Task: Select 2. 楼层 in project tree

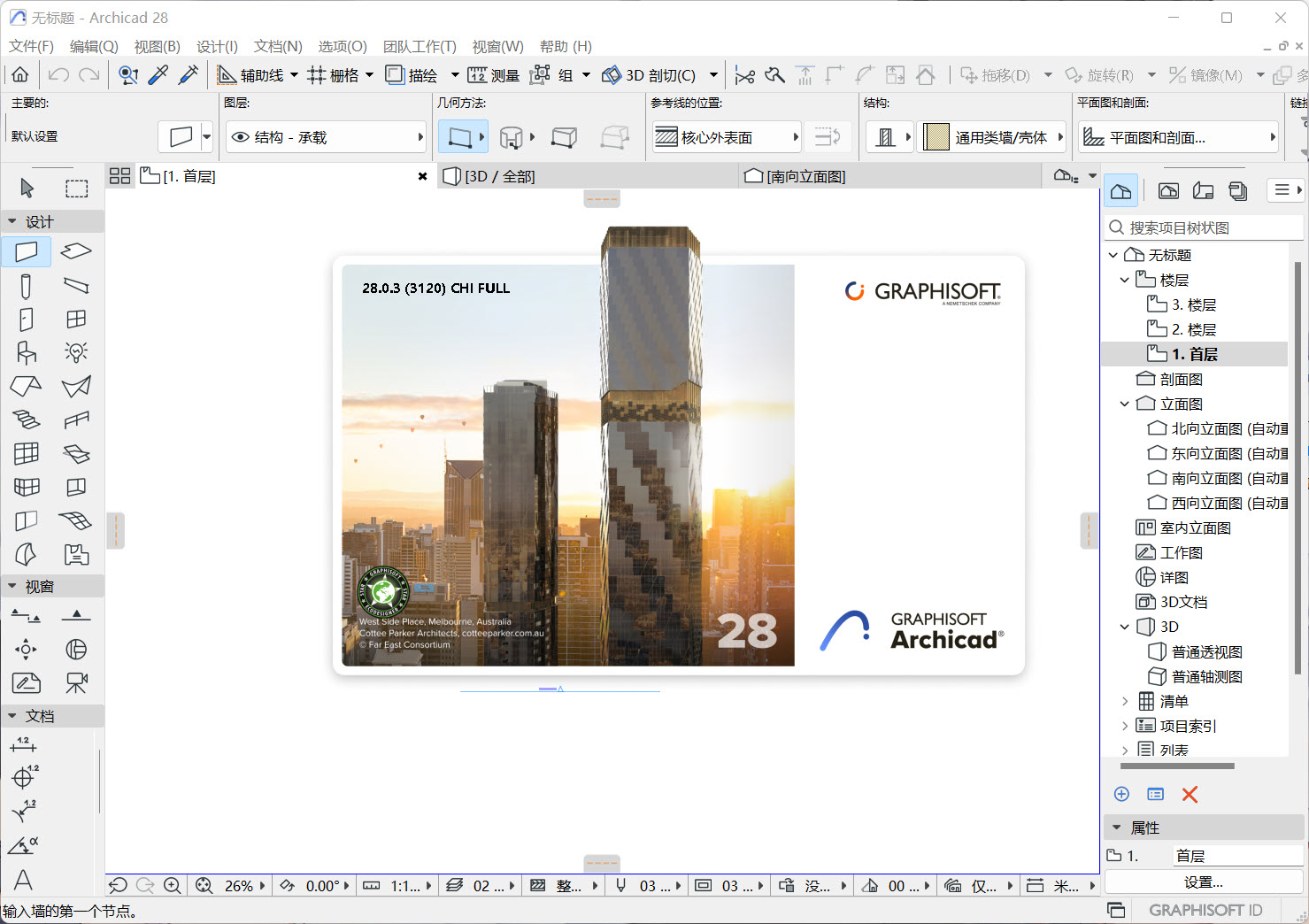Action: click(1196, 329)
